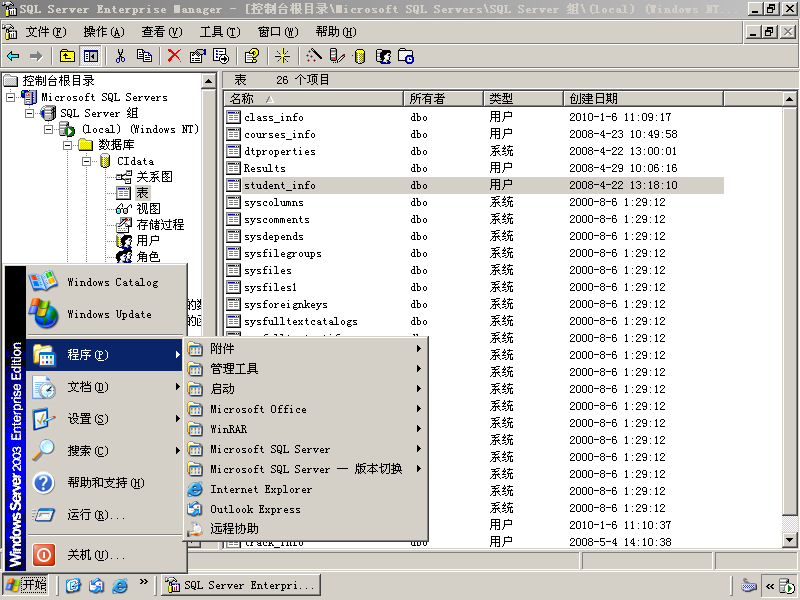Click the 开始 Start button

coord(27,585)
